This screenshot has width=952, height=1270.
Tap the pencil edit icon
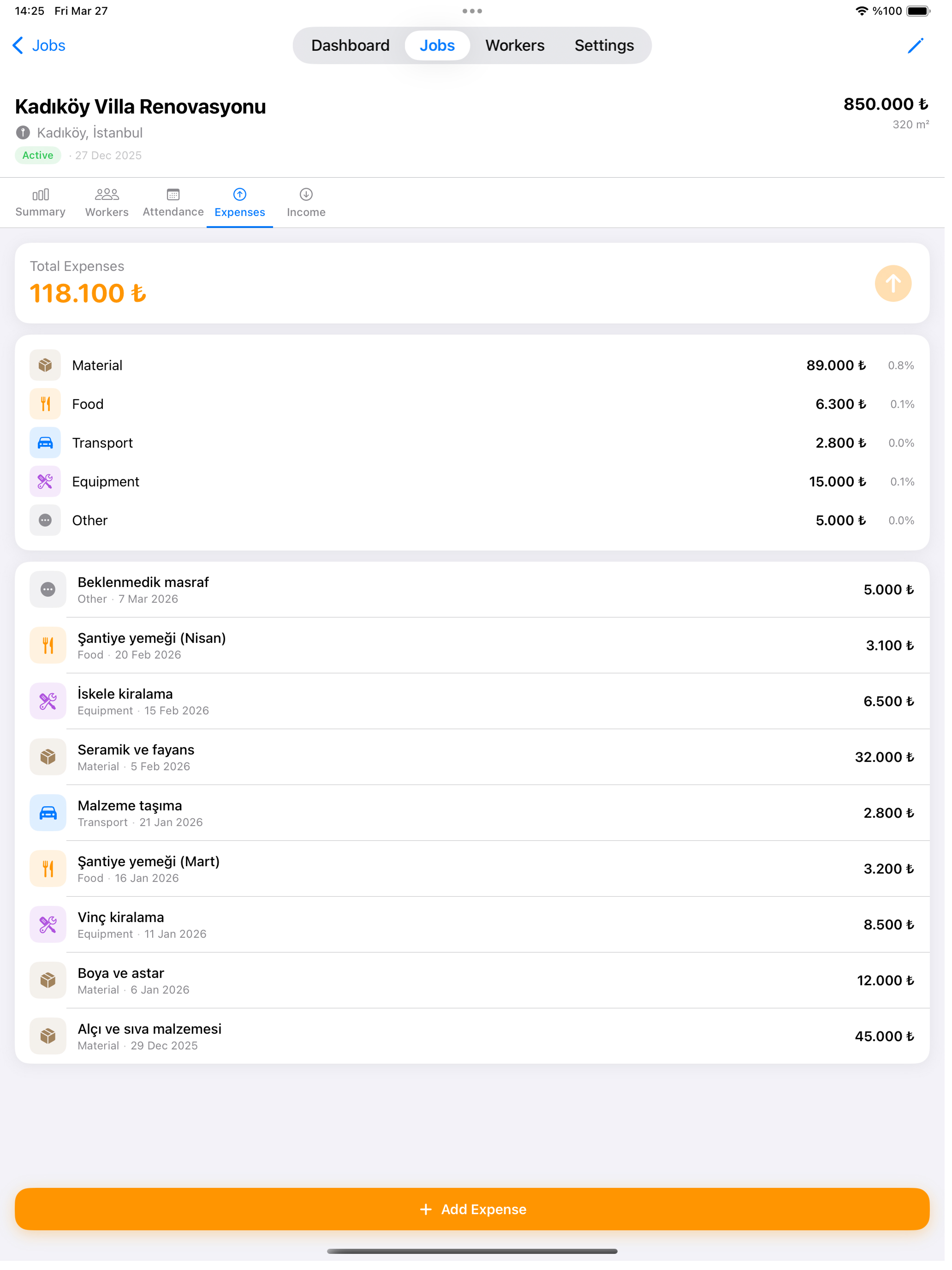tap(915, 45)
